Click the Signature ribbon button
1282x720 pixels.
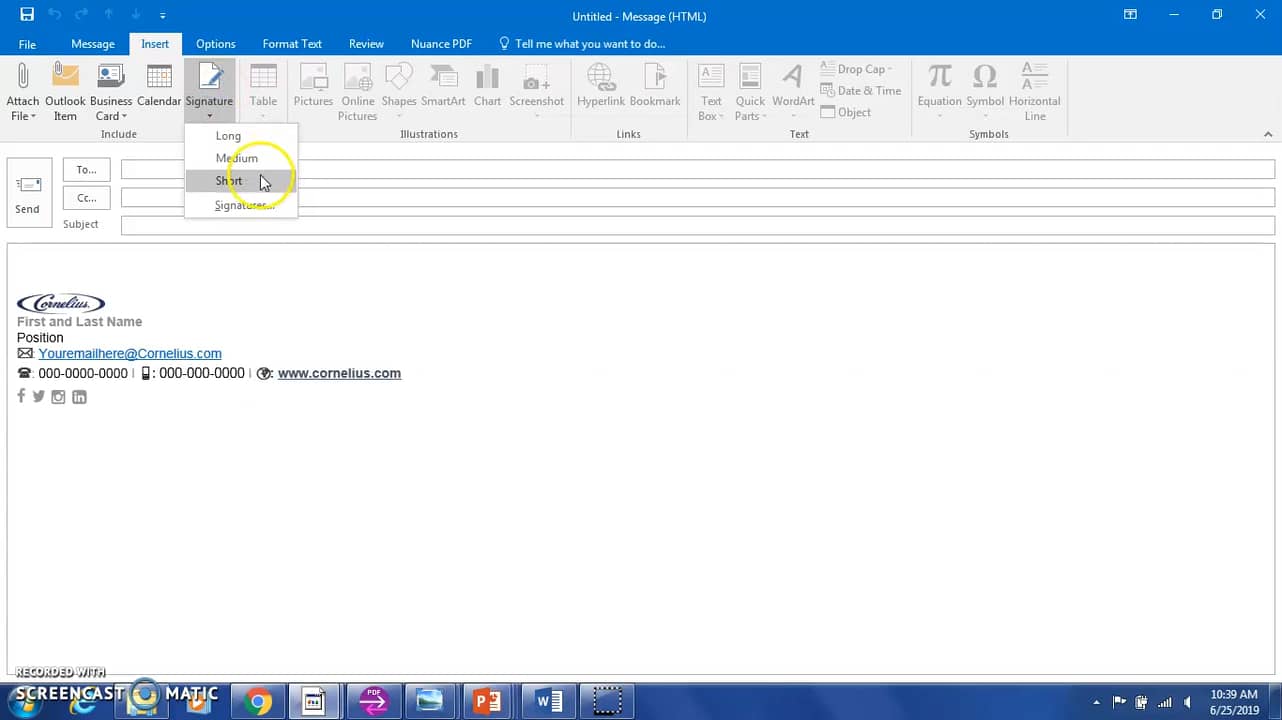(x=209, y=92)
